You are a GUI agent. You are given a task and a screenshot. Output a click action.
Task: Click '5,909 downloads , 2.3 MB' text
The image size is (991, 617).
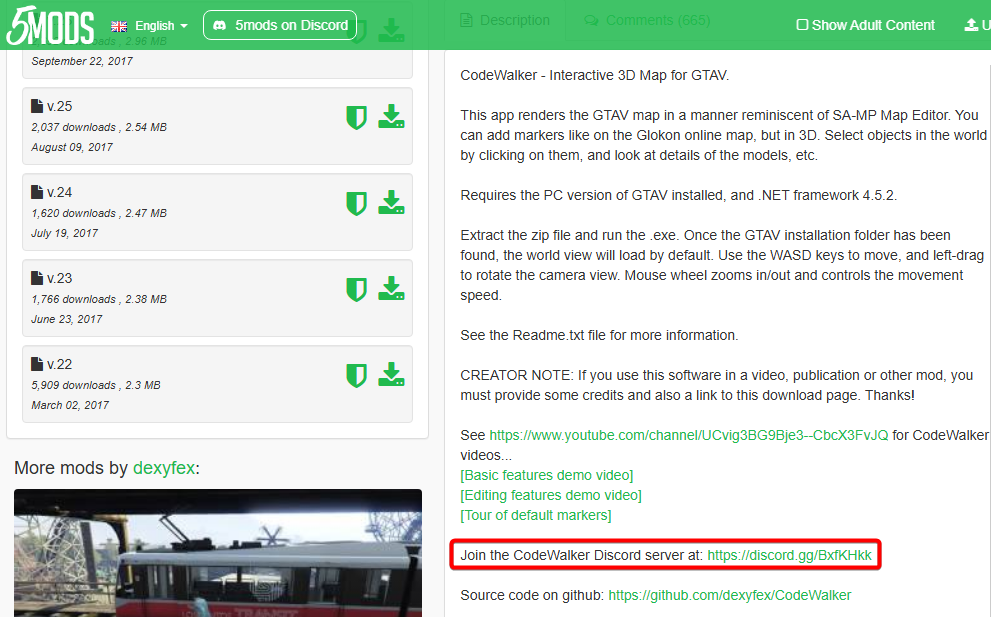pyautogui.click(x=96, y=385)
